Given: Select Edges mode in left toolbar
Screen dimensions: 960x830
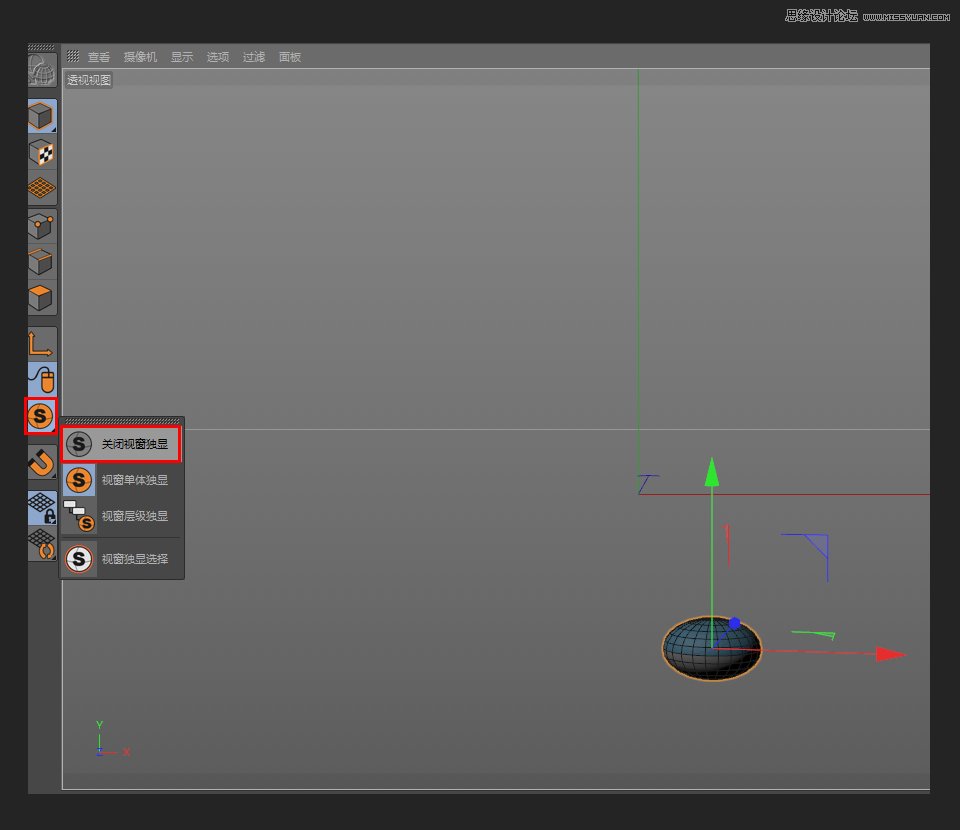Looking at the screenshot, I should (x=42, y=262).
